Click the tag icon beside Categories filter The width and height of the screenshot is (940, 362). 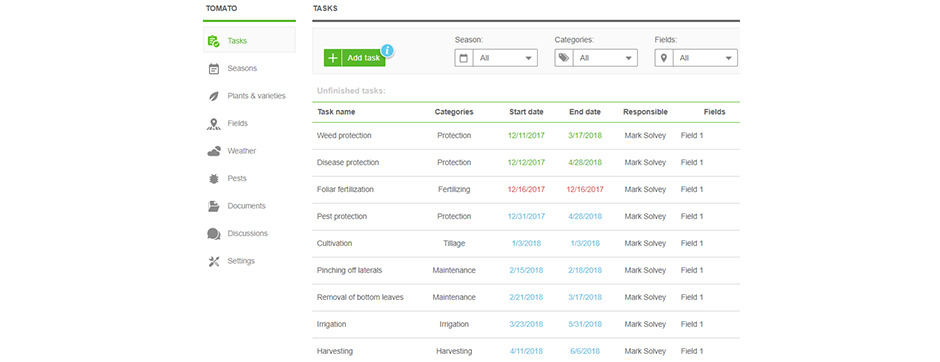tap(564, 58)
